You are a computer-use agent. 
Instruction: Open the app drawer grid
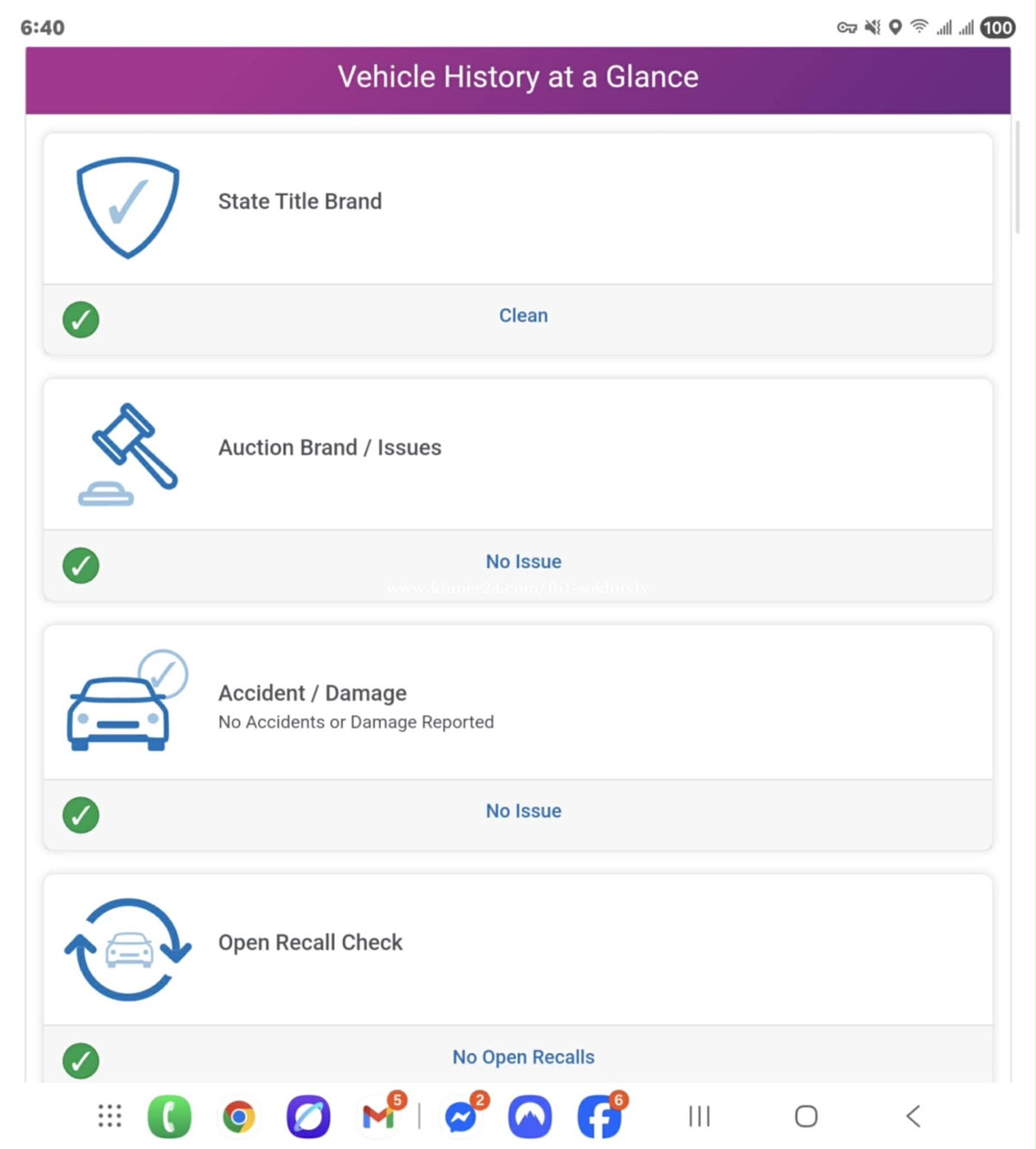tap(110, 1116)
